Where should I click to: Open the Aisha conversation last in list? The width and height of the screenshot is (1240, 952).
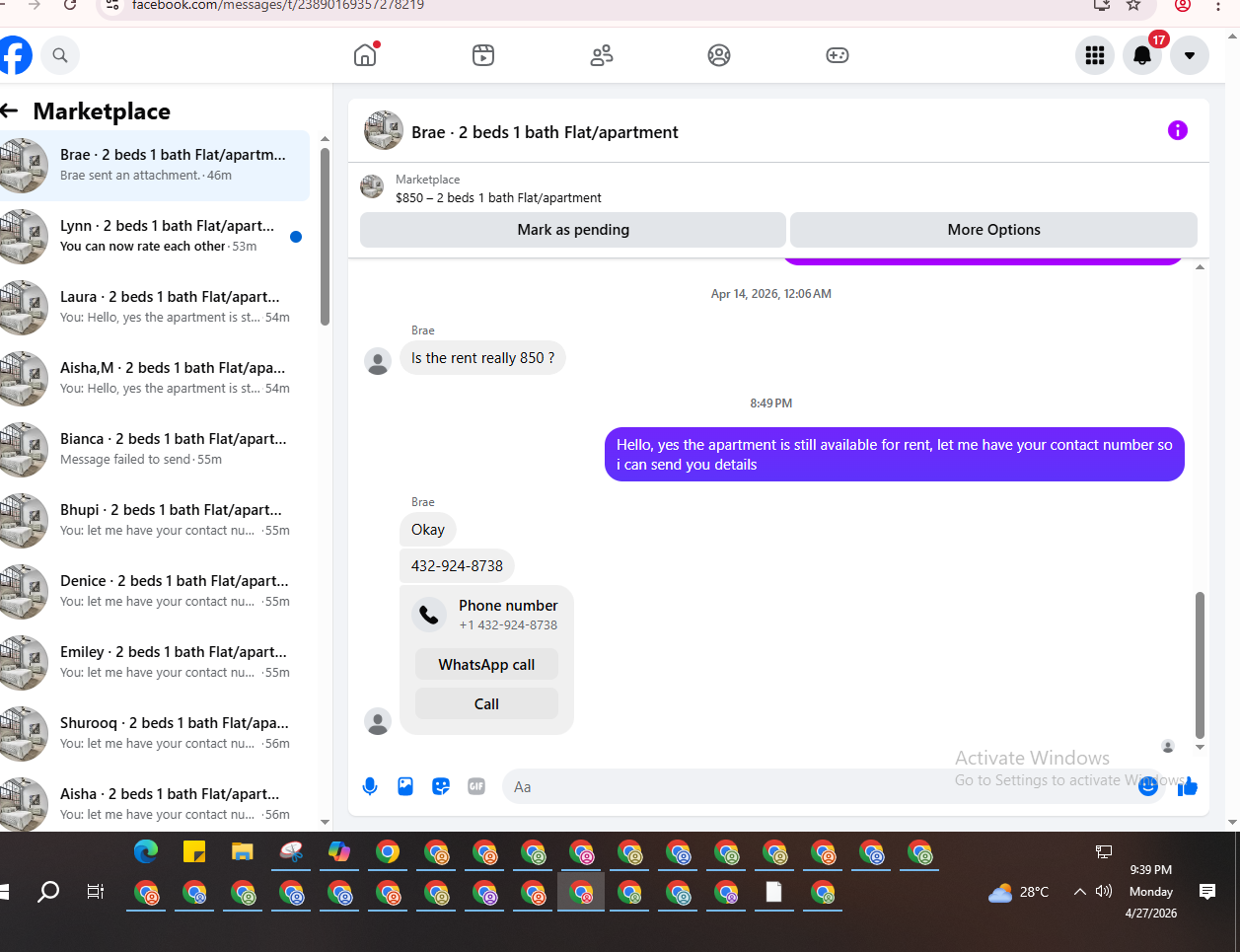155,802
